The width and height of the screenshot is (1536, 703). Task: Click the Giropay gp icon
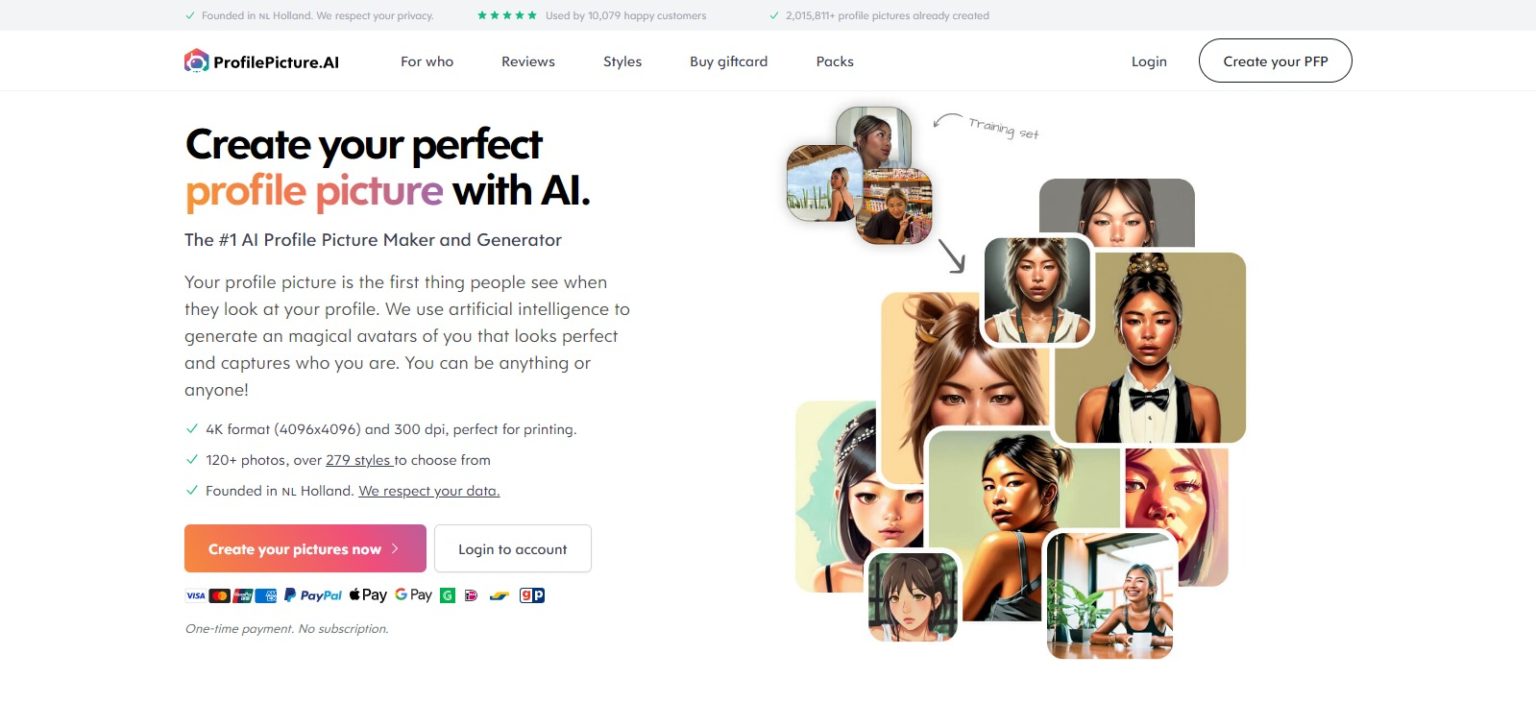[532, 595]
